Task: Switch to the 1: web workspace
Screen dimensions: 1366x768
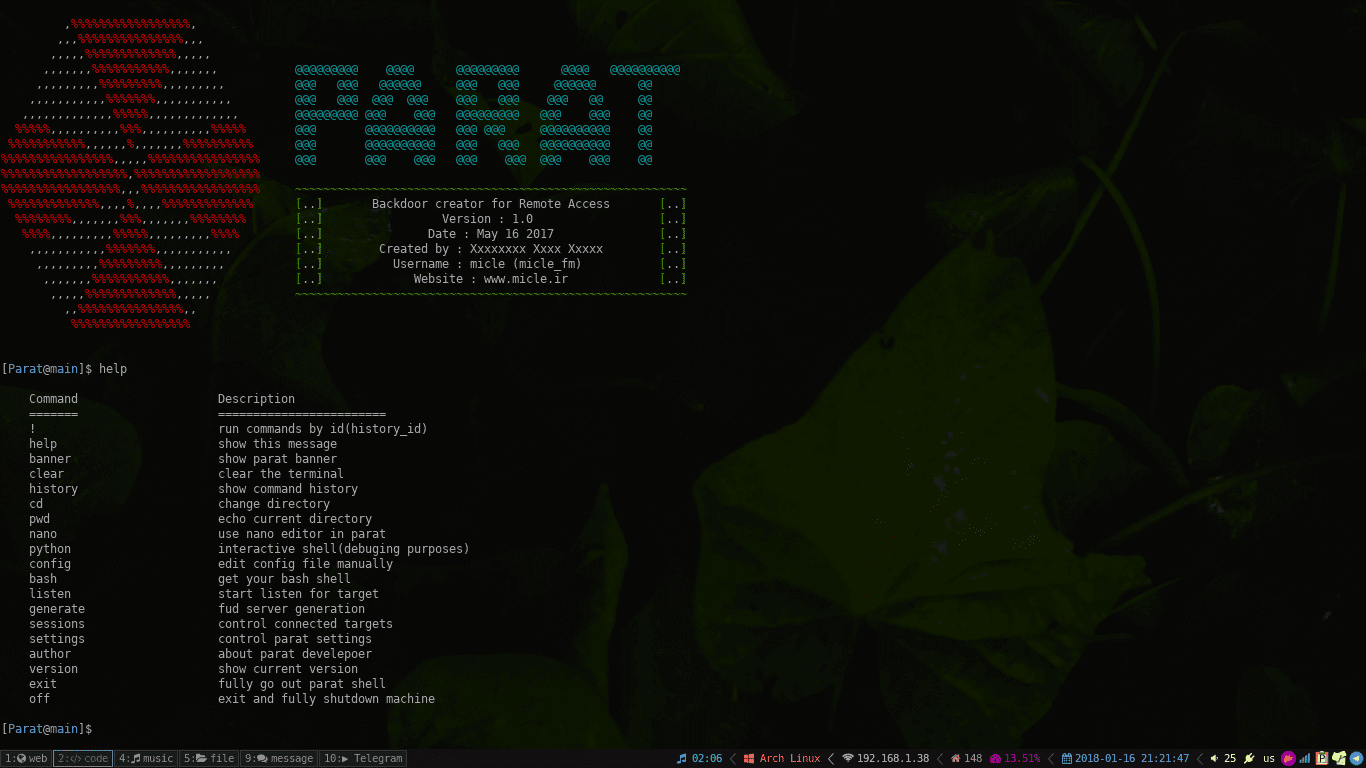Action: 25,758
